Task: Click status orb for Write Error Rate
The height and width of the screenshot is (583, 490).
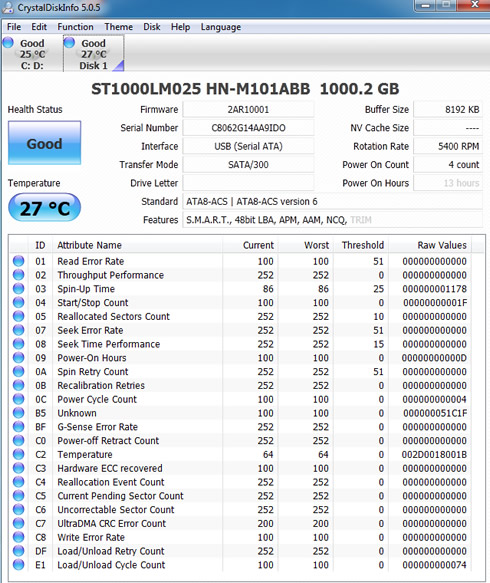Action: pos(18,537)
